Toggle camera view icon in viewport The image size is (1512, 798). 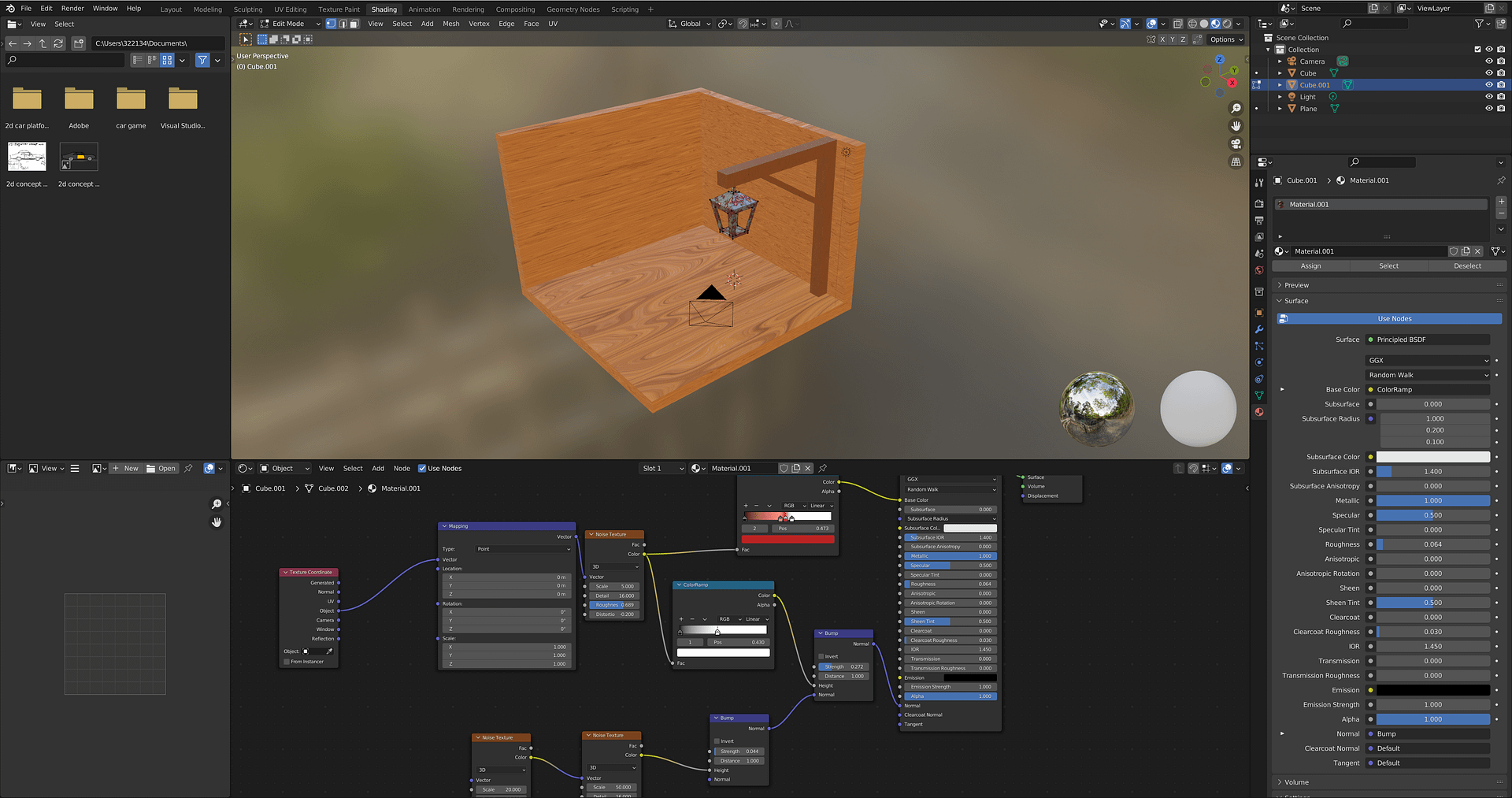pyautogui.click(x=1236, y=144)
